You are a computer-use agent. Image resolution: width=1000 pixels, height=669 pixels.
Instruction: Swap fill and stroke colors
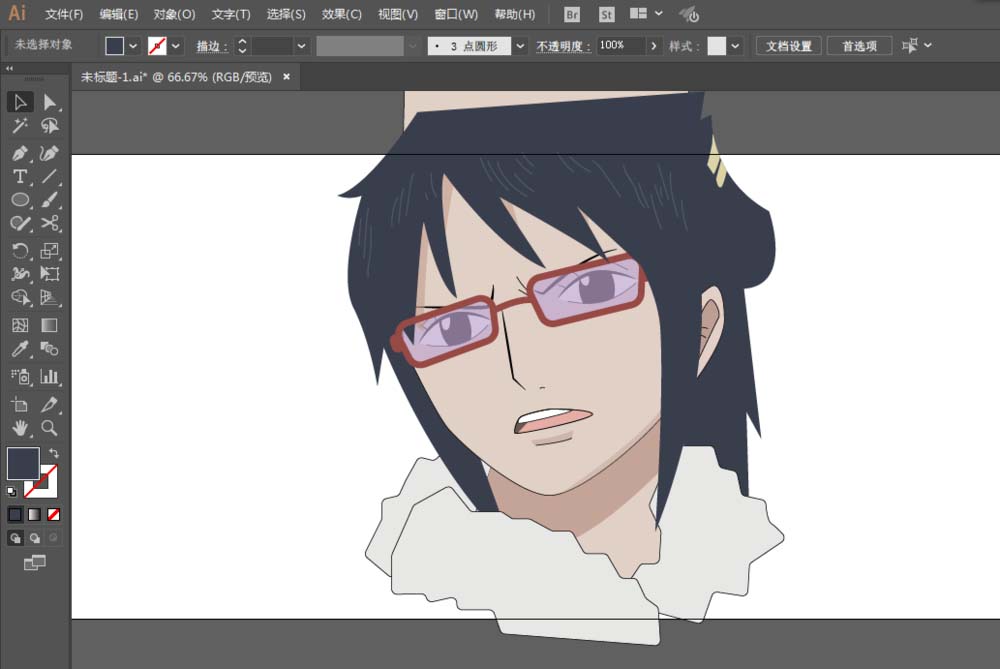click(54, 453)
